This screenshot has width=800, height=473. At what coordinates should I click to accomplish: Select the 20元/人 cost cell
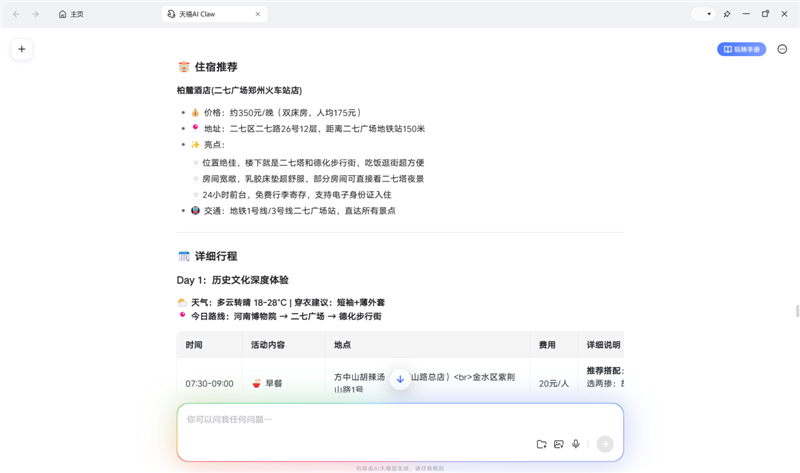tap(554, 383)
